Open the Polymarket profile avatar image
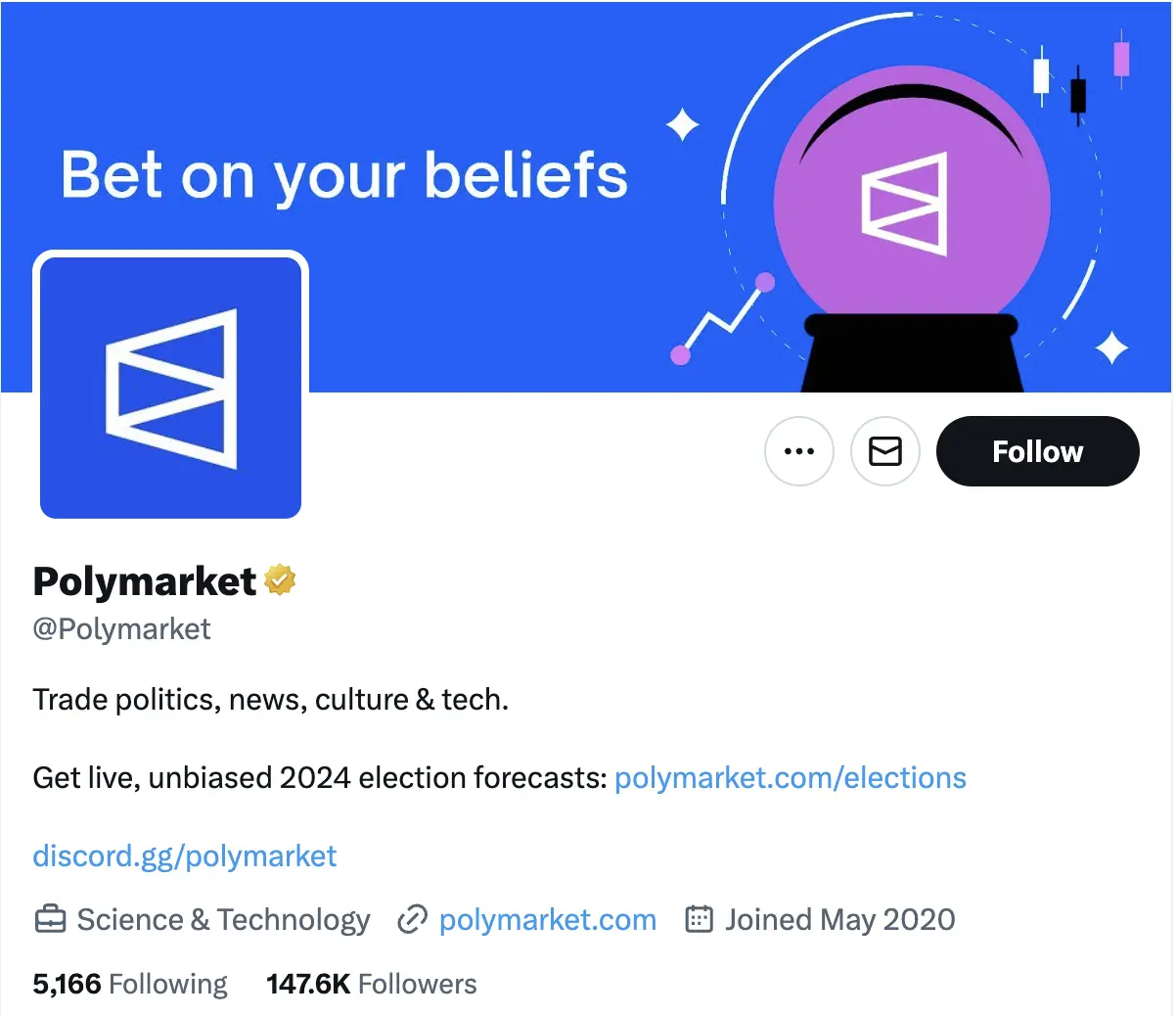Screen dimensions: 1176x1016 pos(170,385)
